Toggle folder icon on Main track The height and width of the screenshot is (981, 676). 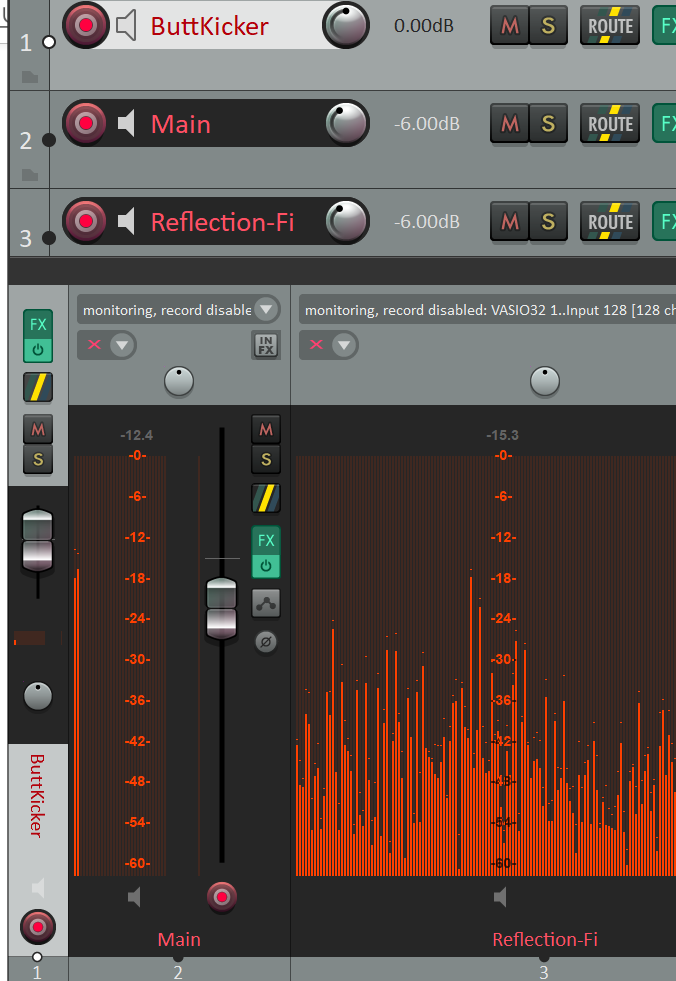29,175
